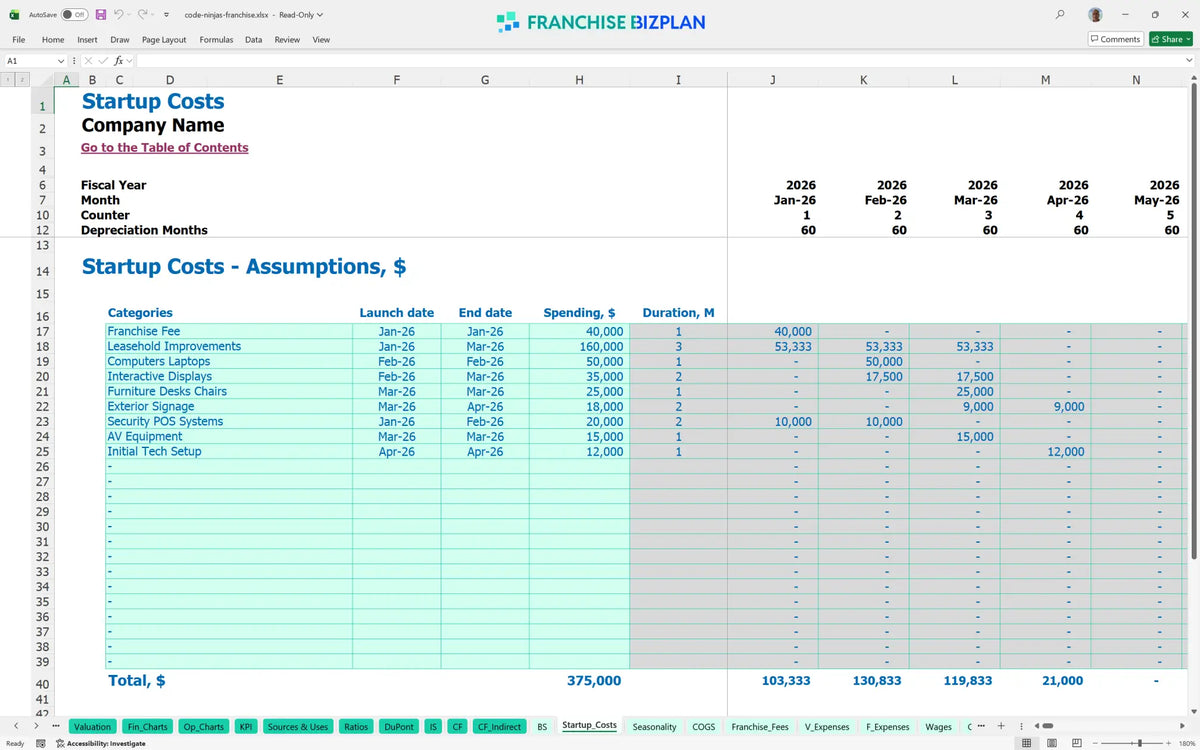Open the Page Layout ribbon tab
The height and width of the screenshot is (750, 1200).
[164, 40]
